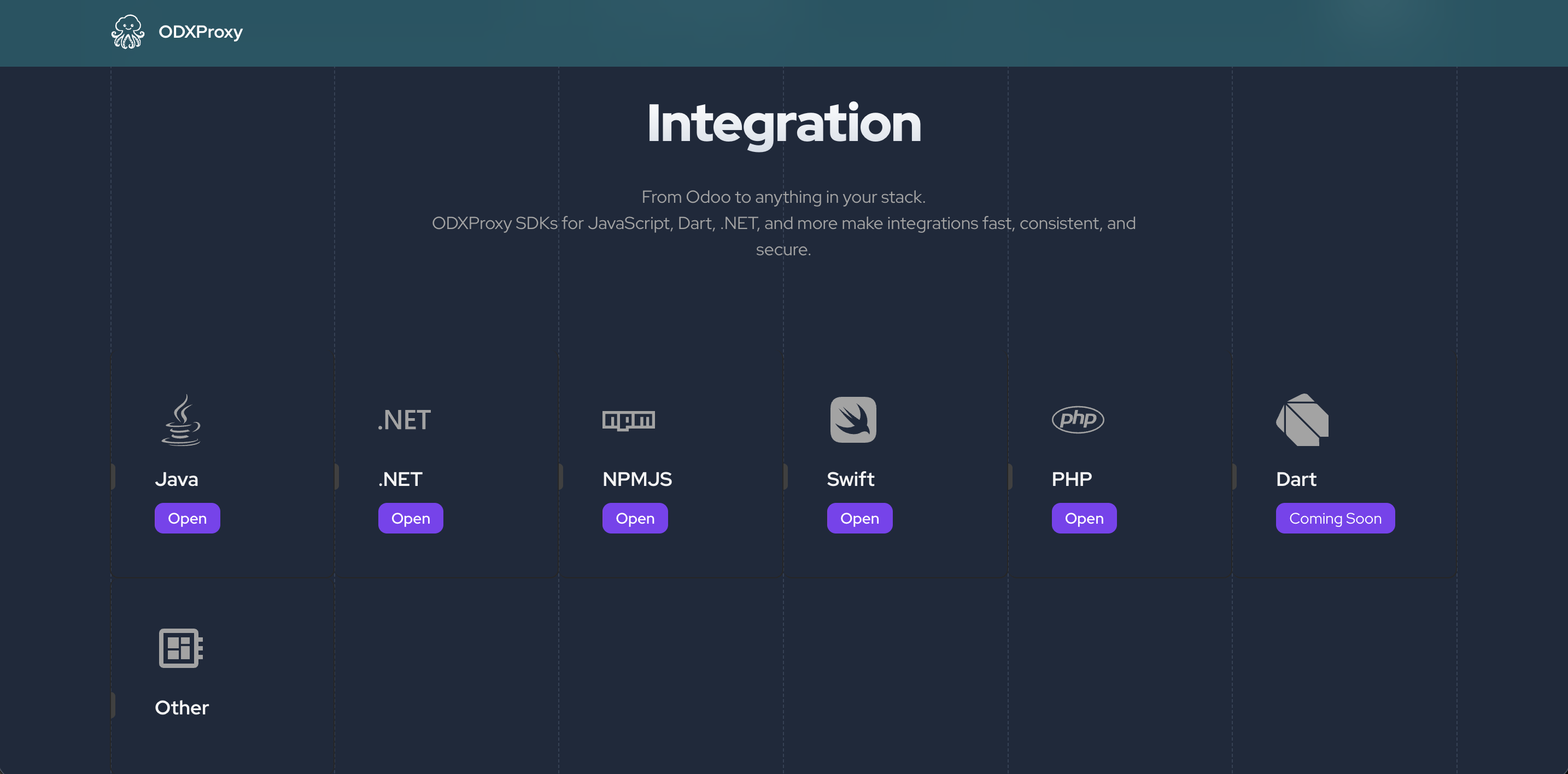Open the NPMJS package
This screenshot has width=1568, height=774.
click(635, 518)
